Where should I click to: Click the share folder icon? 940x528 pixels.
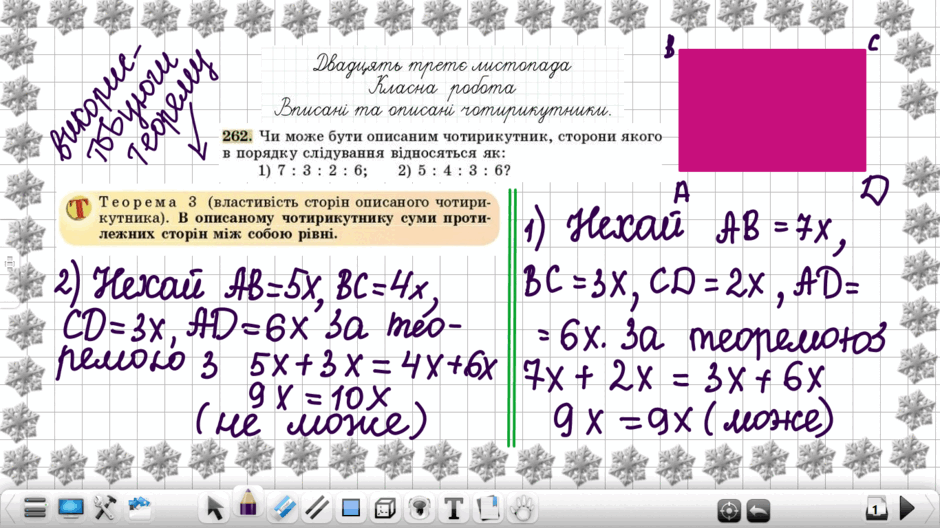click(x=139, y=507)
